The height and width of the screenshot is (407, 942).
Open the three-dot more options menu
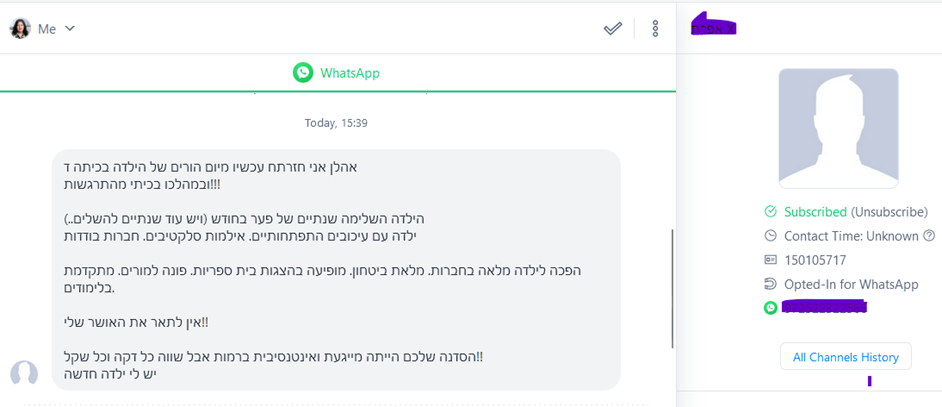655,29
